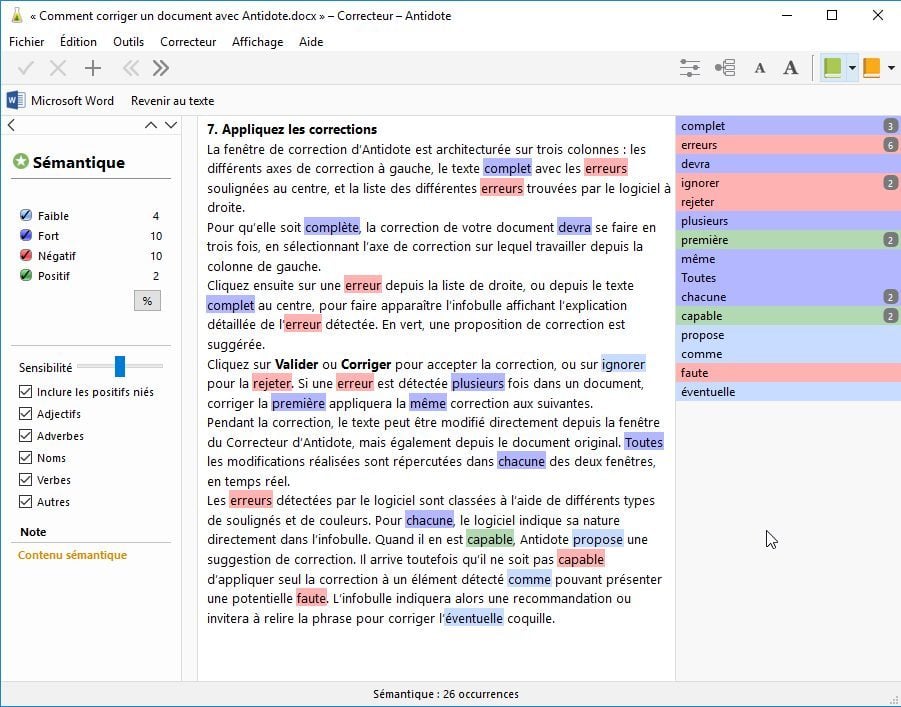Select 'ignorer' in the results list
Image resolution: width=901 pixels, height=707 pixels.
coord(788,183)
